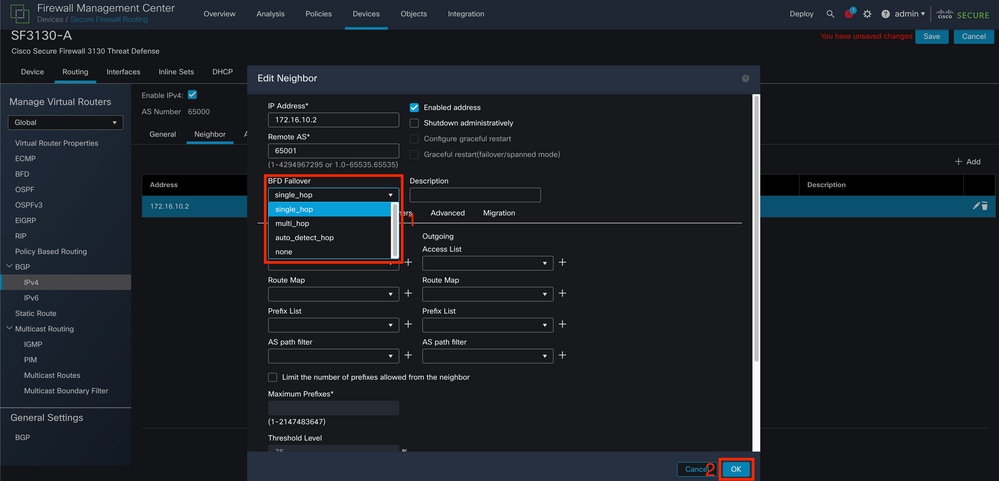Select multi_hop from BFD Failover list

(x=293, y=224)
